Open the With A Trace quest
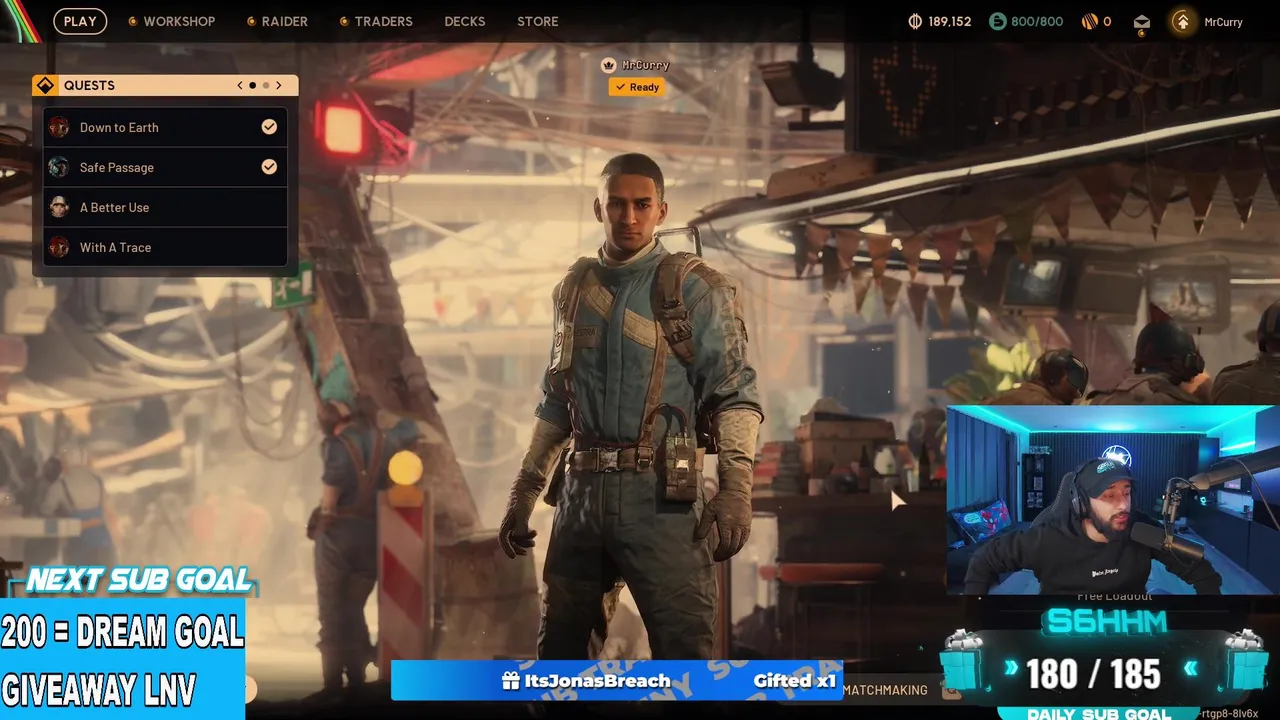Screen dimensions: 1280x720 point(165,247)
